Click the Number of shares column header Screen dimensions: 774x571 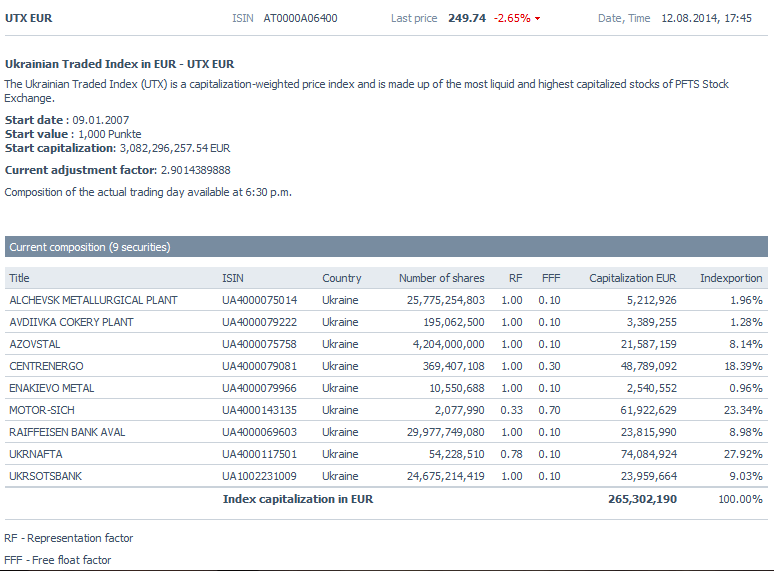442,278
